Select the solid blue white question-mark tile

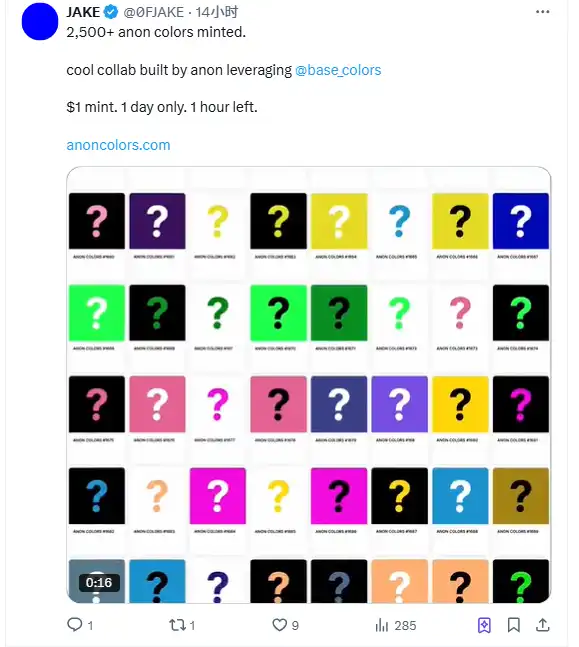[521, 221]
